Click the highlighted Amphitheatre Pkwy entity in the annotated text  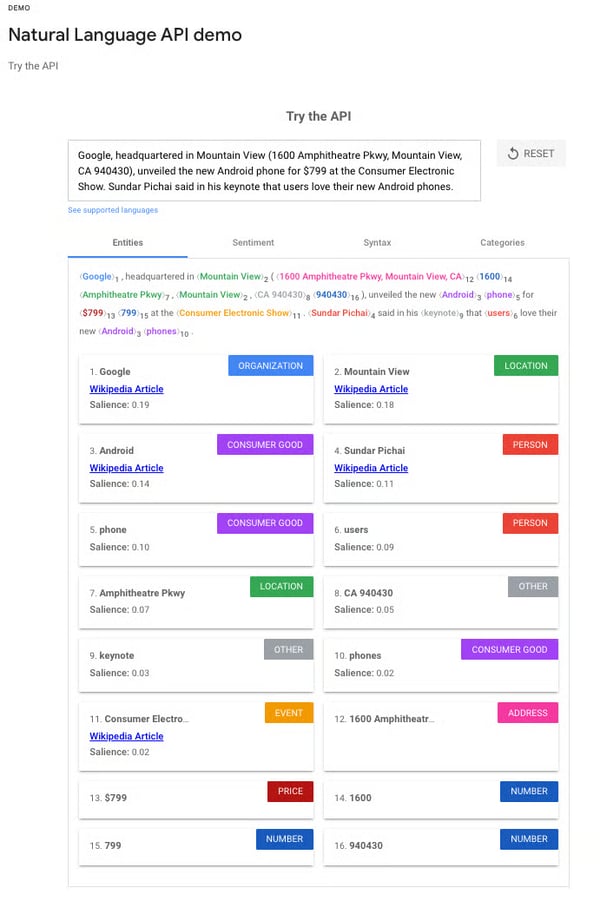[122, 295]
